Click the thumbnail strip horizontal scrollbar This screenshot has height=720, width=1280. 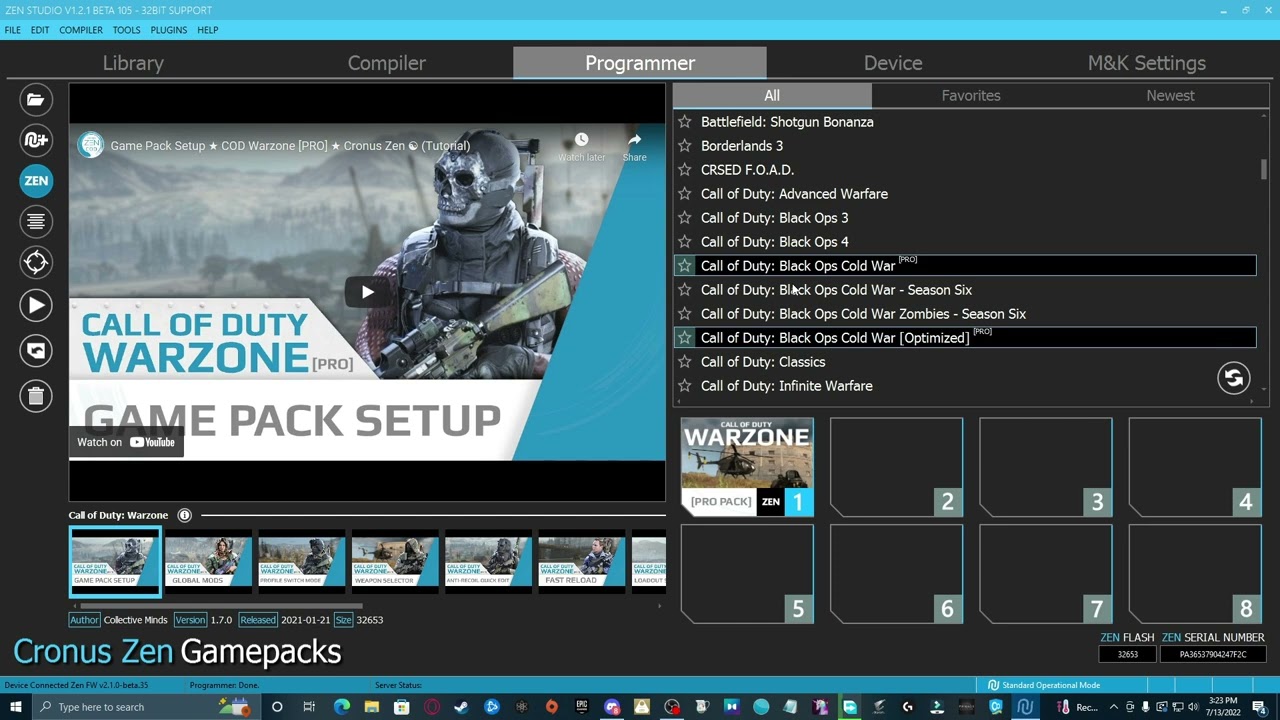(x=220, y=605)
